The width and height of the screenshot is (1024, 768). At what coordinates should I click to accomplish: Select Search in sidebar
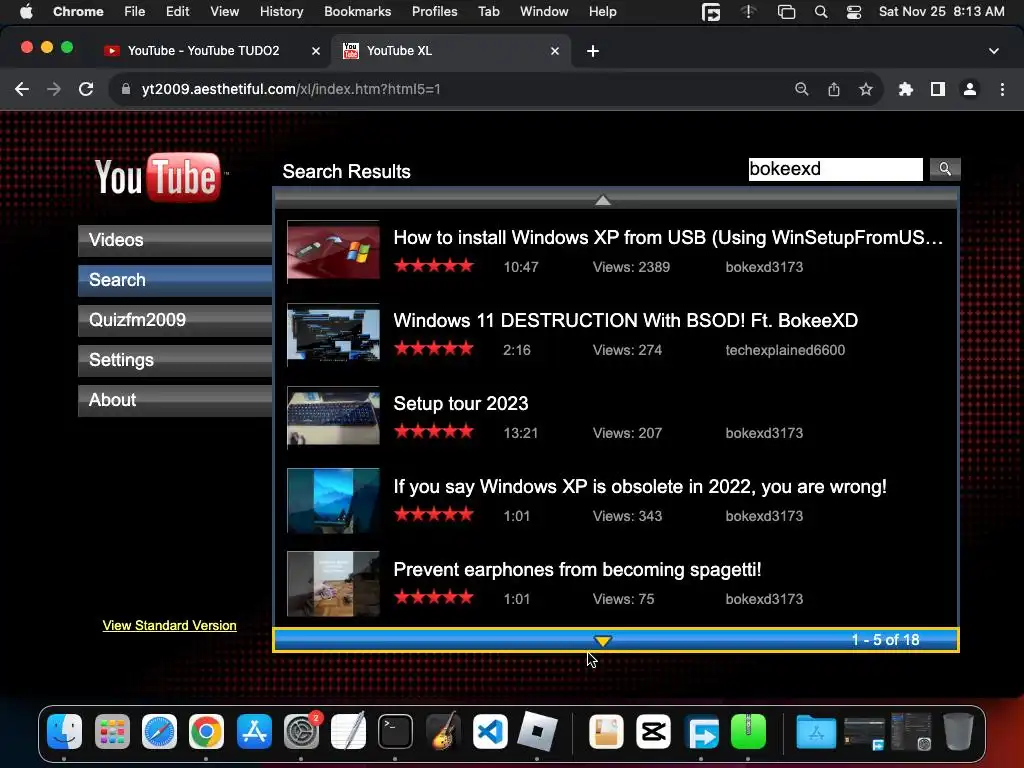pyautogui.click(x=175, y=280)
